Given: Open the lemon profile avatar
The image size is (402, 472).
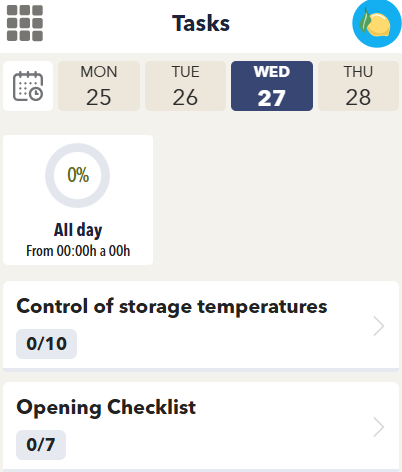Looking at the screenshot, I should 377,23.
